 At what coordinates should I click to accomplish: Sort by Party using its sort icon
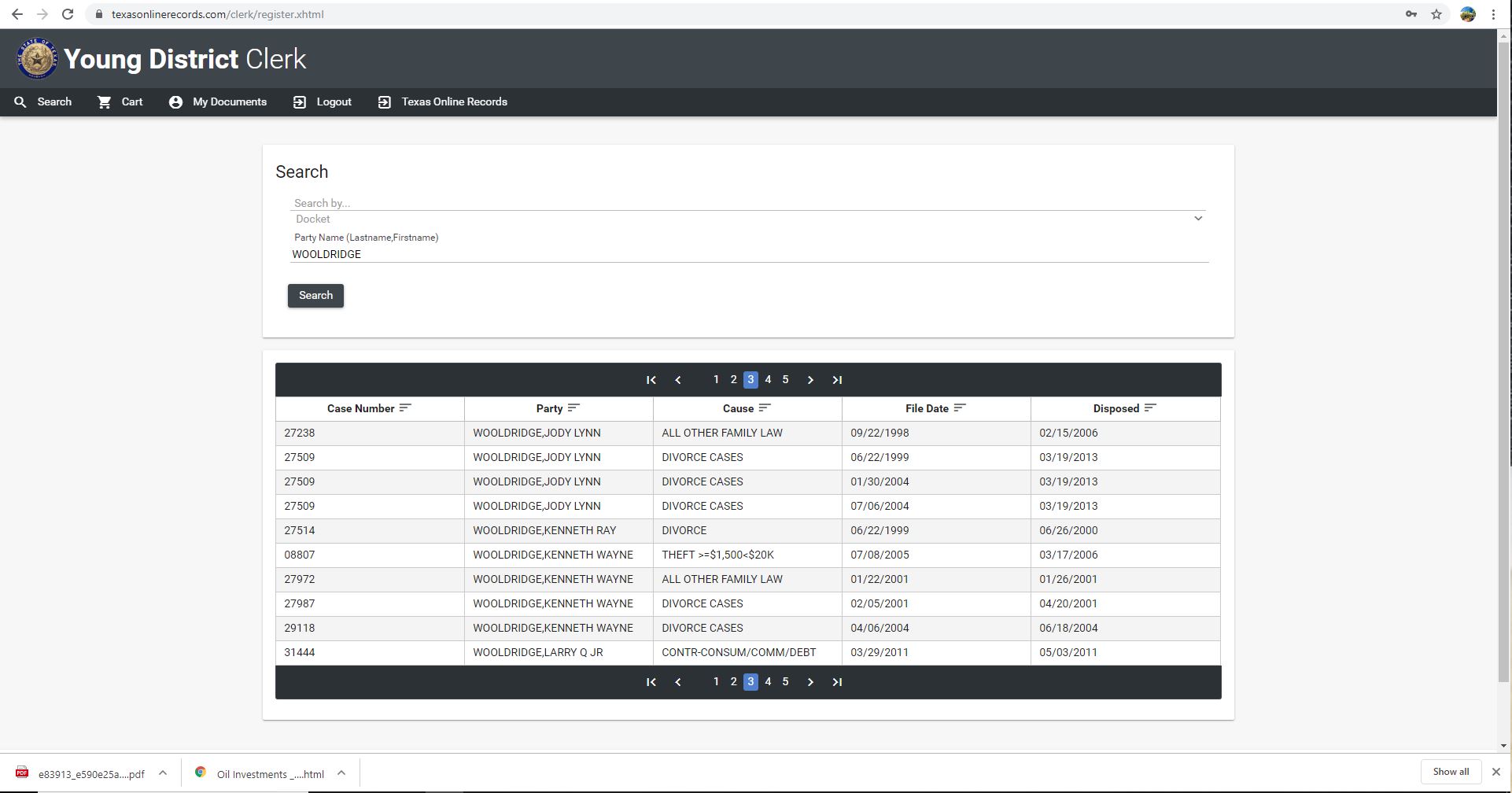(x=573, y=408)
